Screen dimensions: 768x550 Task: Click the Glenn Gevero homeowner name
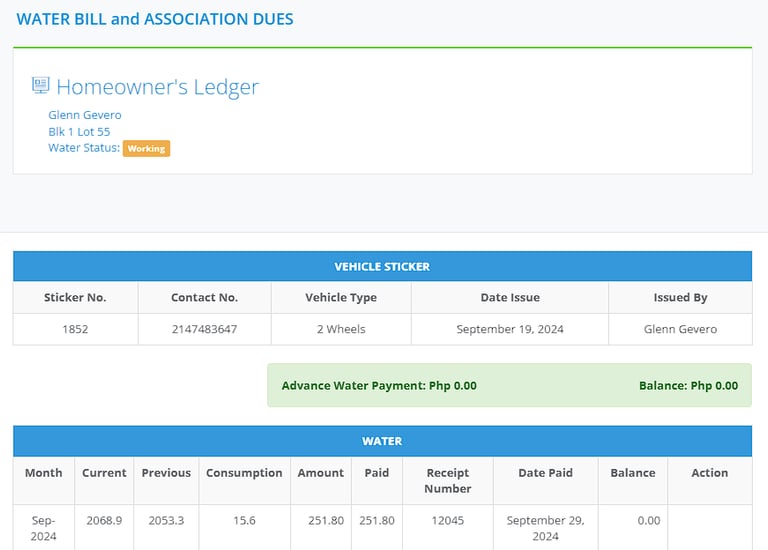point(85,115)
